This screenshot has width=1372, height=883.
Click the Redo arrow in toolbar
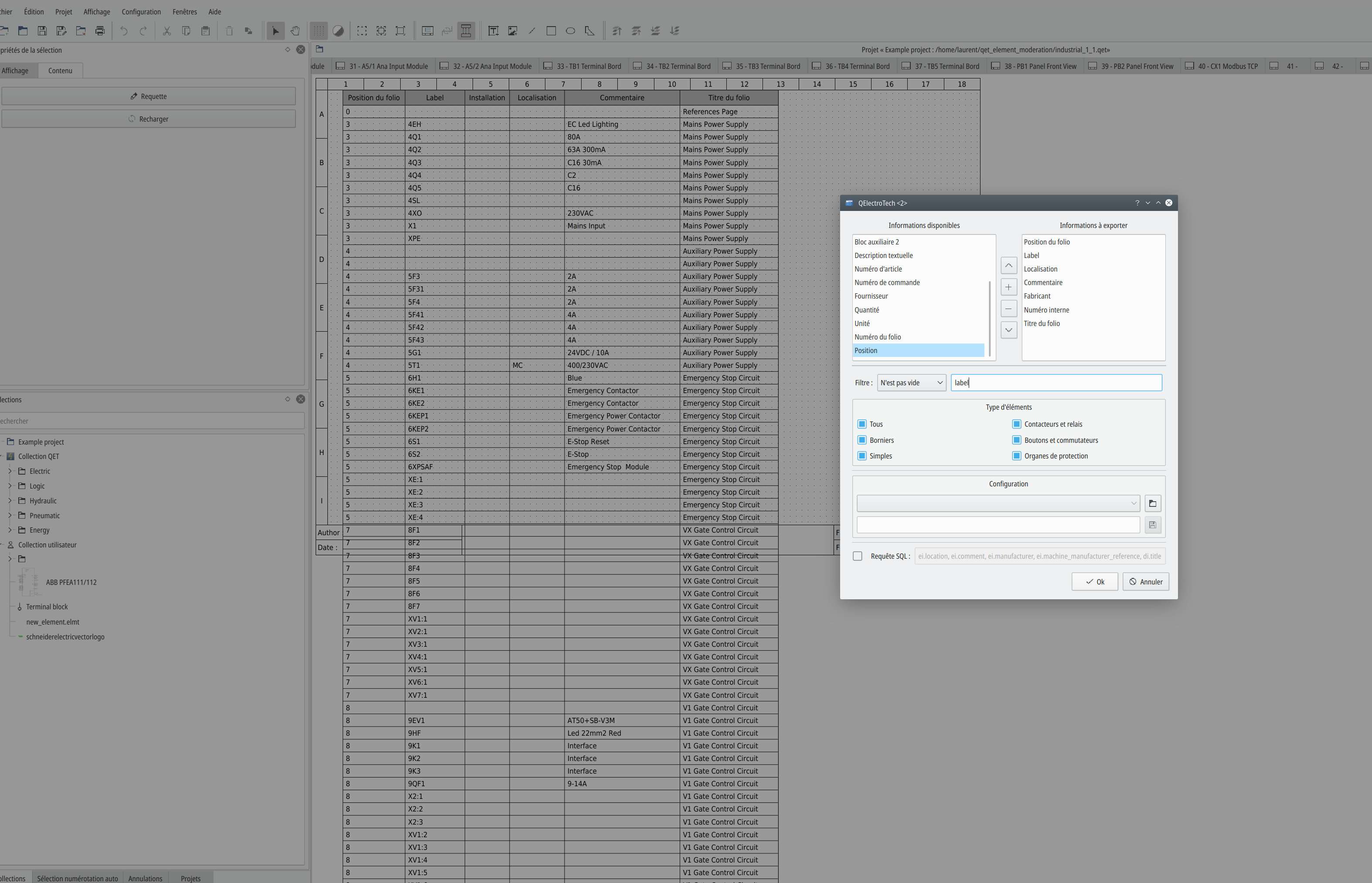143,31
